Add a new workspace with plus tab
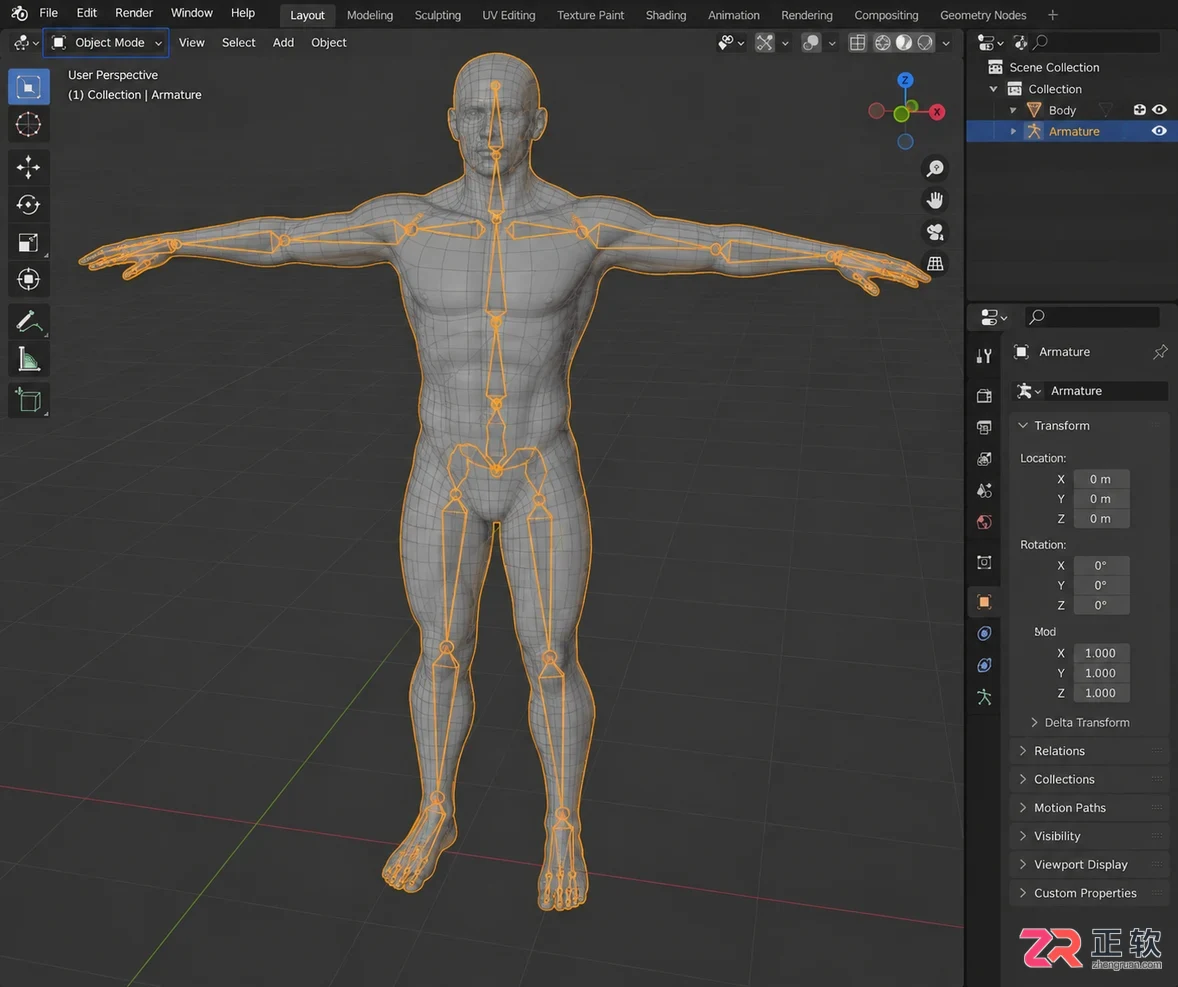 [1053, 15]
